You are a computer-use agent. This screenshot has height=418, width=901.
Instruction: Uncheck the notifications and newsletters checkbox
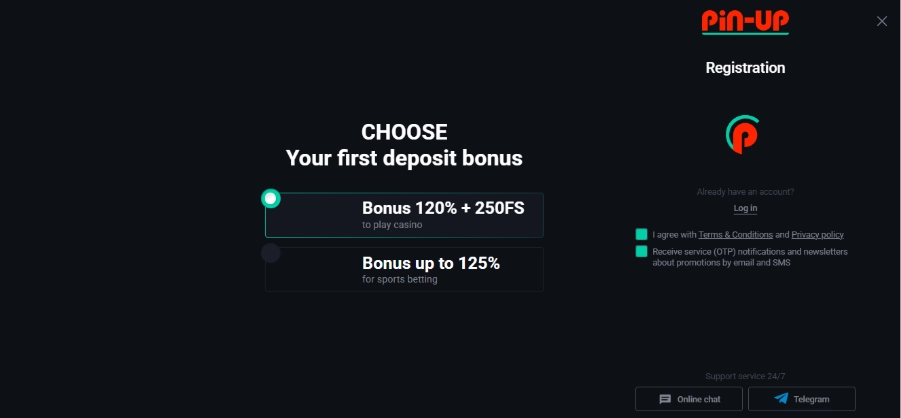click(641, 252)
